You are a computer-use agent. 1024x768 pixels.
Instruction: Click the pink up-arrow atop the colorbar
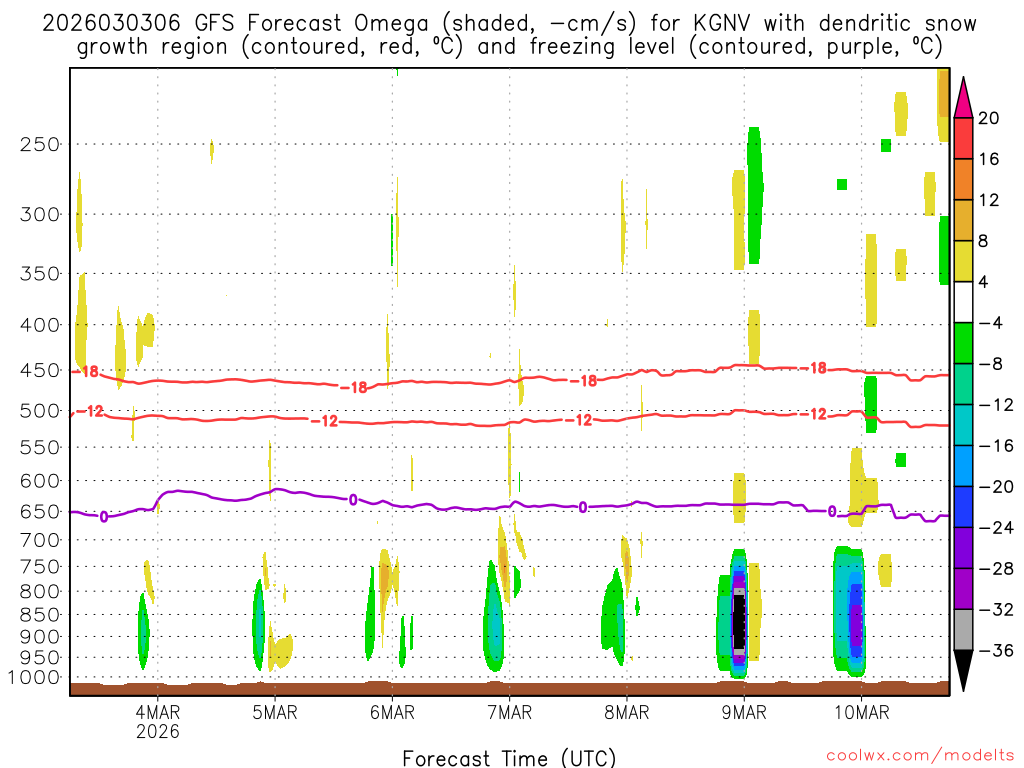[964, 98]
